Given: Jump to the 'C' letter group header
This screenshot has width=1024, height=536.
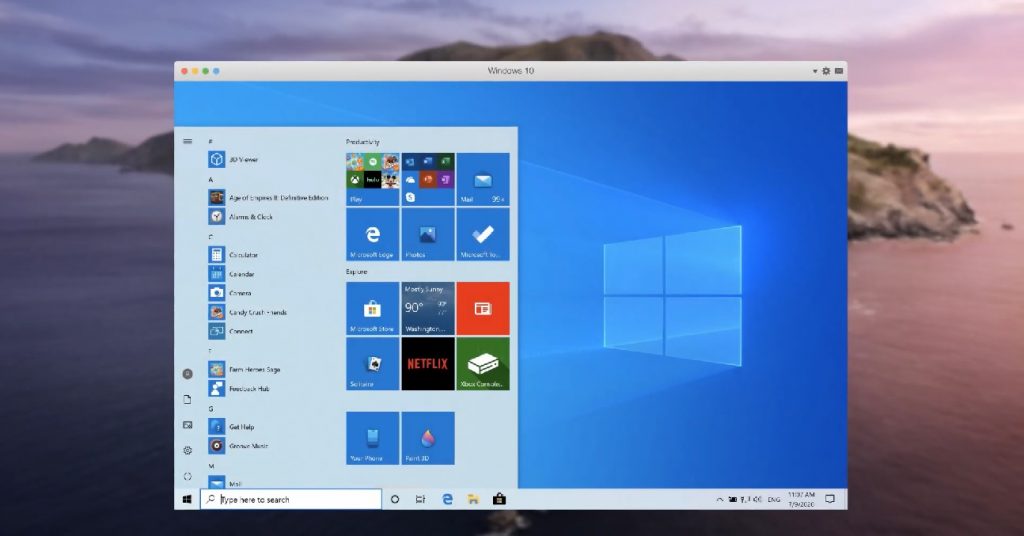Looking at the screenshot, I should point(210,236).
